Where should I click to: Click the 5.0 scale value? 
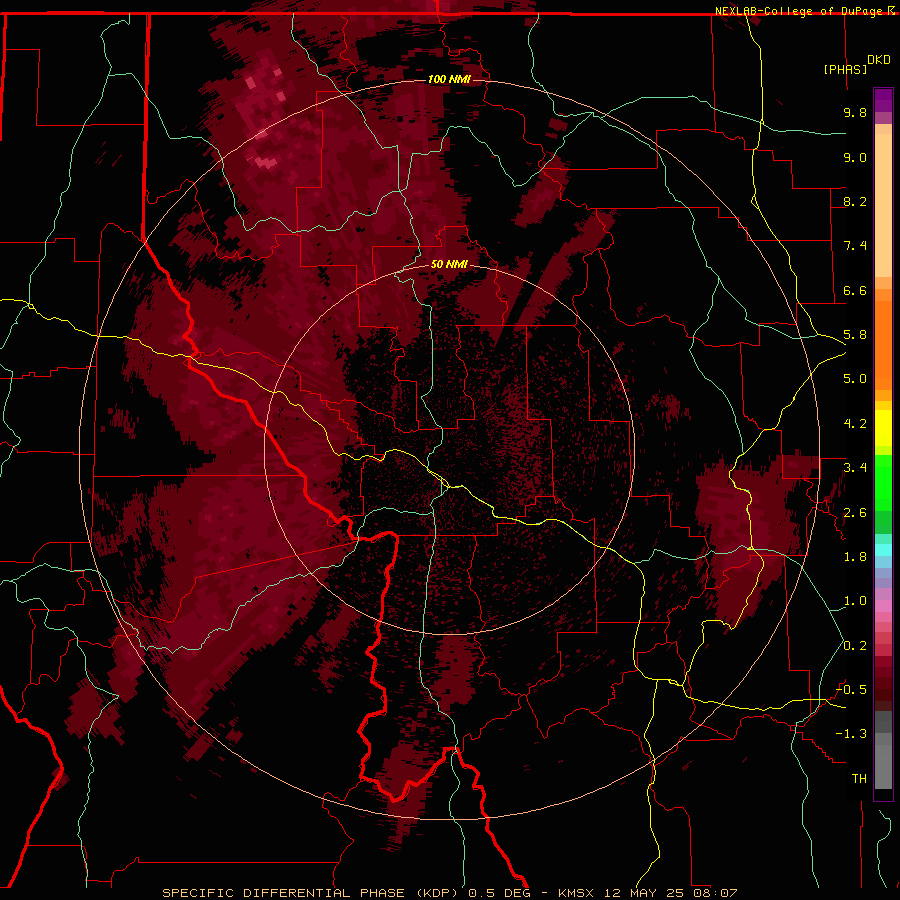[x=855, y=379]
